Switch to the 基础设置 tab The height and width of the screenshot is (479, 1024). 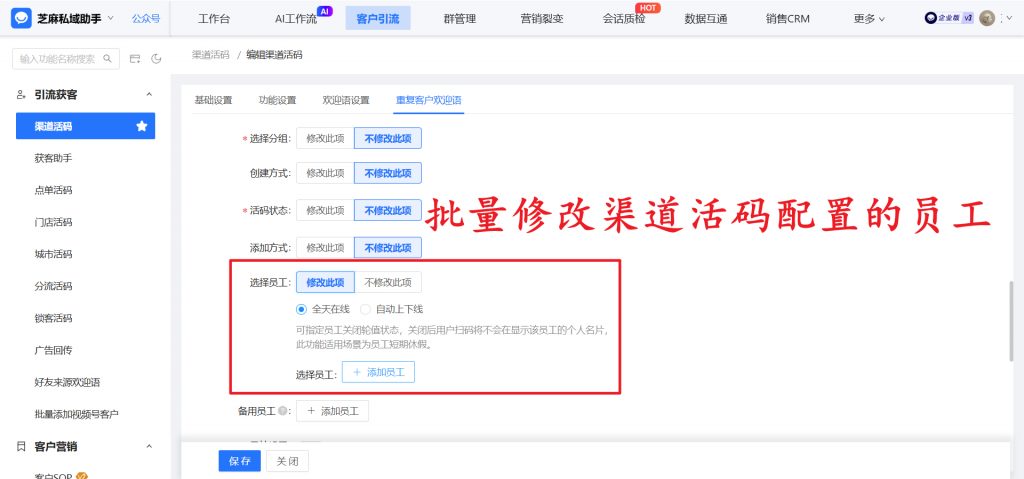pos(213,100)
